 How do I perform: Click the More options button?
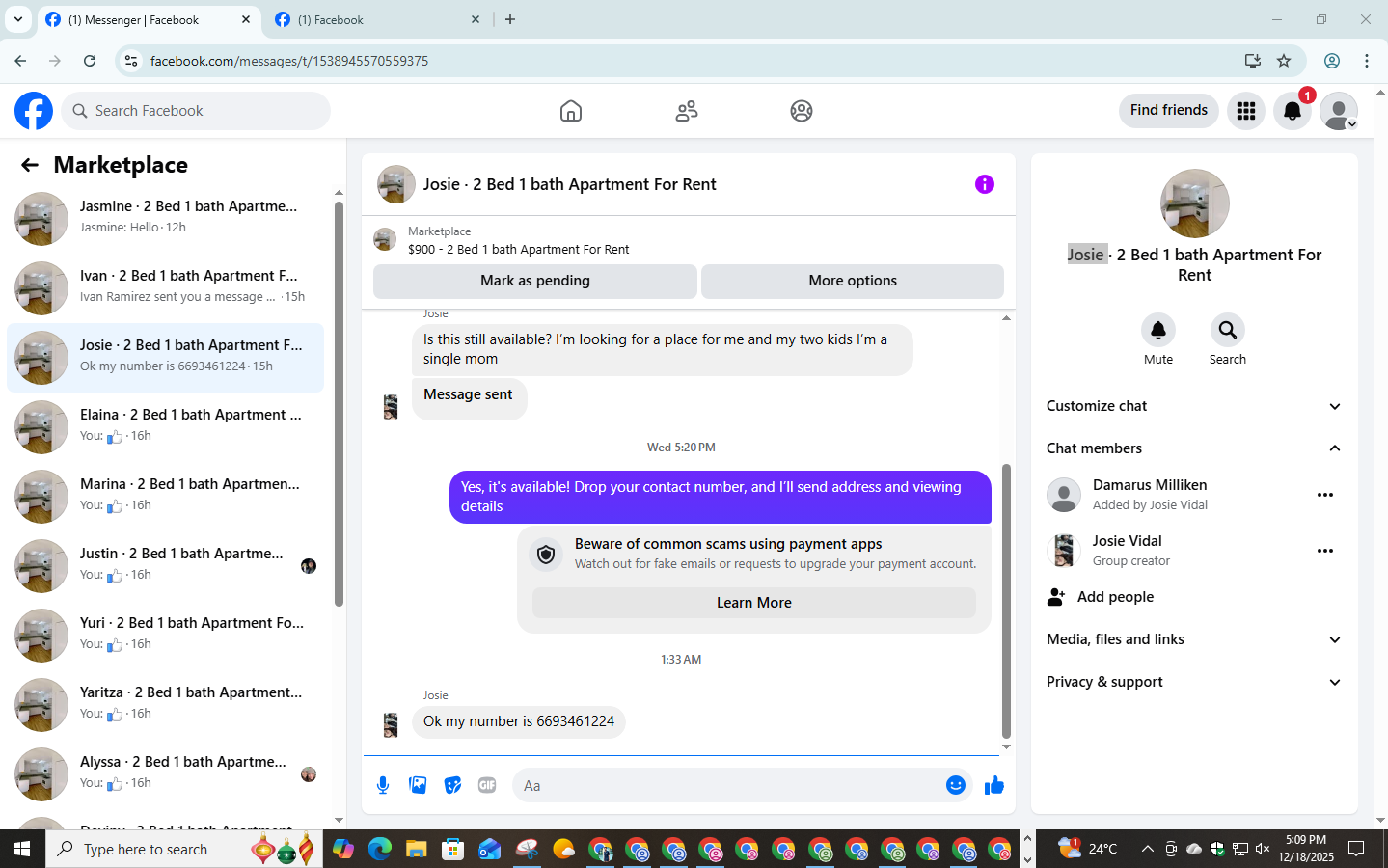[853, 281]
